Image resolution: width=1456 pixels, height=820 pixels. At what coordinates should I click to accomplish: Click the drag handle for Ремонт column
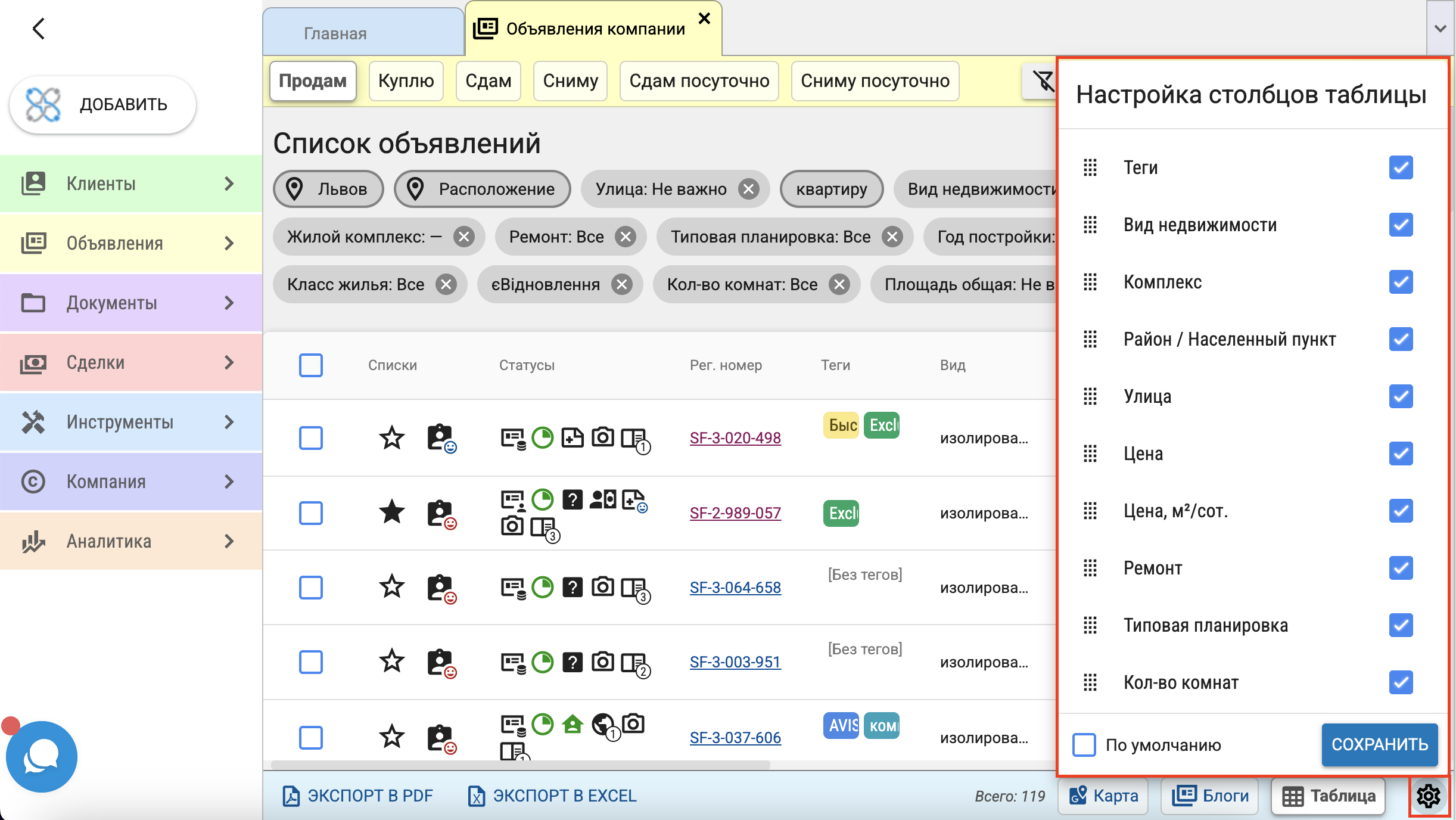[x=1090, y=568]
